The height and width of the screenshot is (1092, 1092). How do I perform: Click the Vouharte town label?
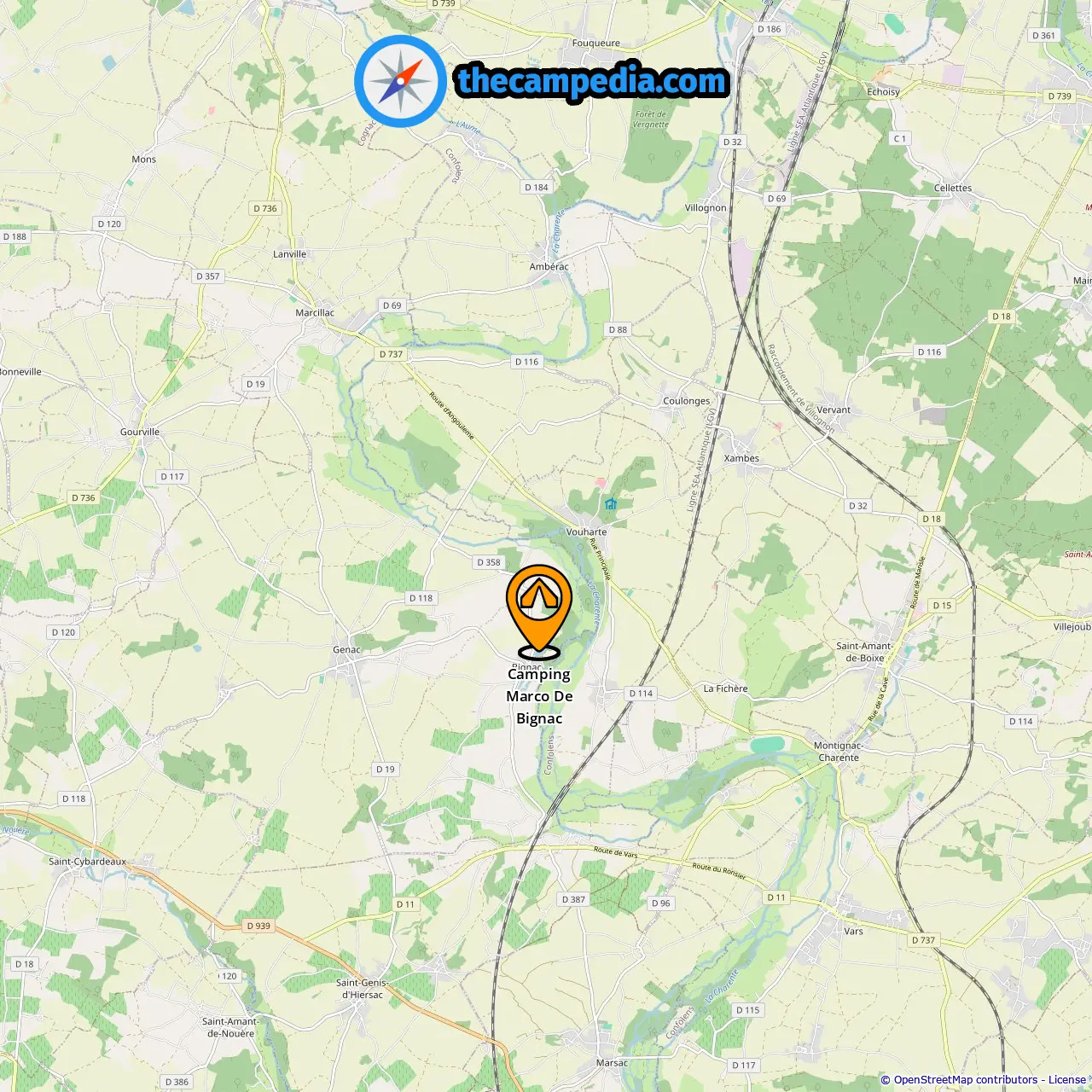586,531
